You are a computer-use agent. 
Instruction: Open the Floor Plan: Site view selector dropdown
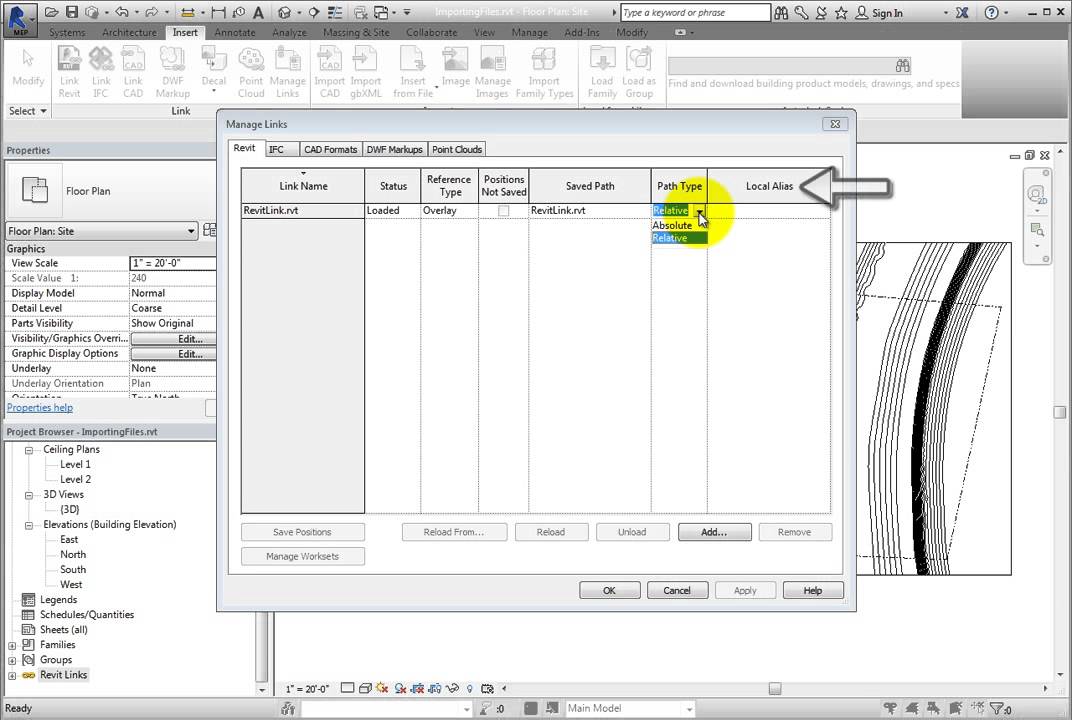[x=191, y=231]
